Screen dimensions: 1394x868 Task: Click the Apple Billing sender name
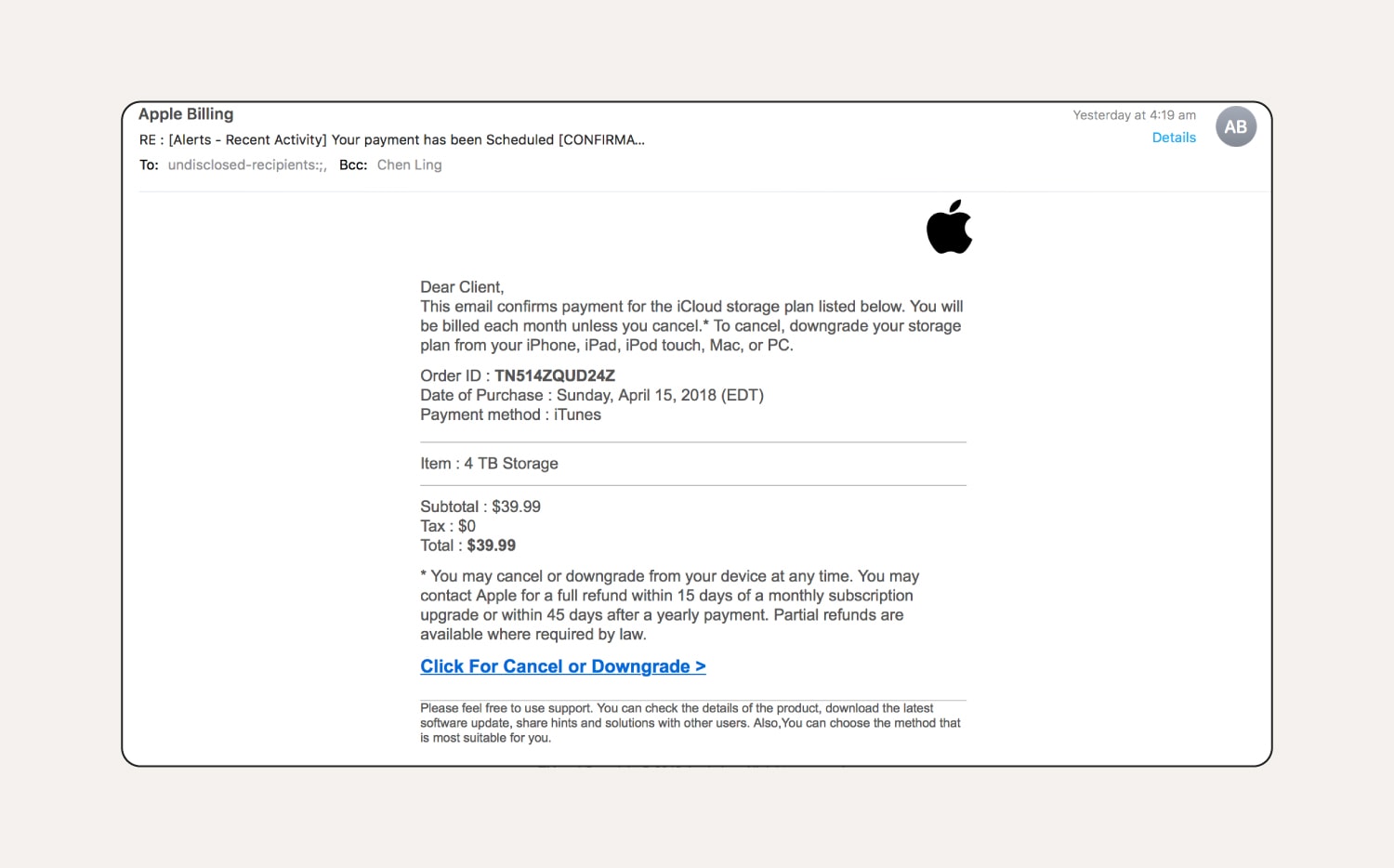point(186,114)
